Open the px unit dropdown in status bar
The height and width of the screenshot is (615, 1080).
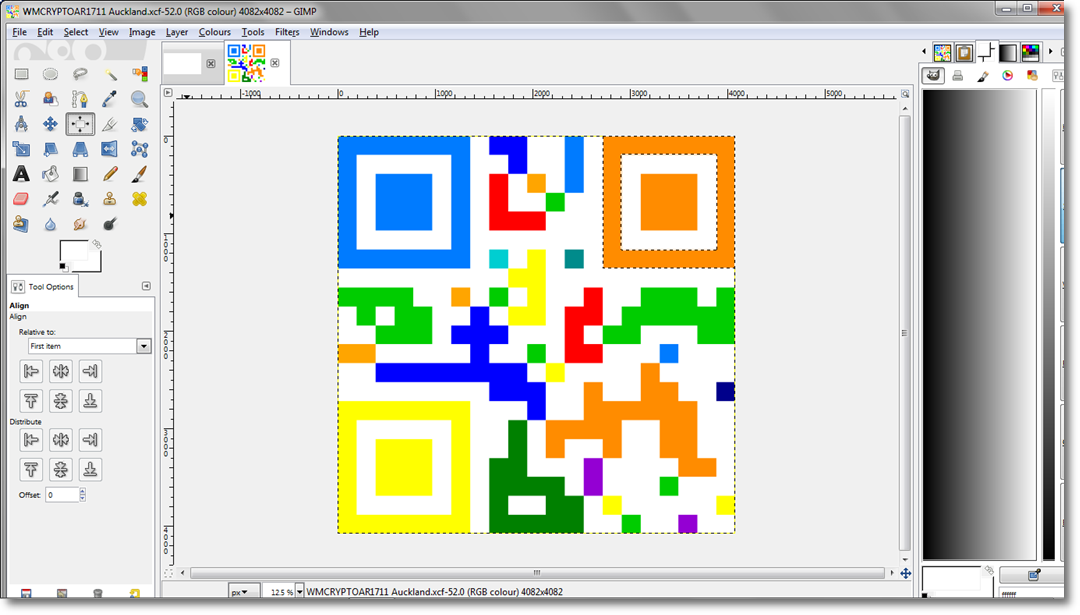point(243,592)
